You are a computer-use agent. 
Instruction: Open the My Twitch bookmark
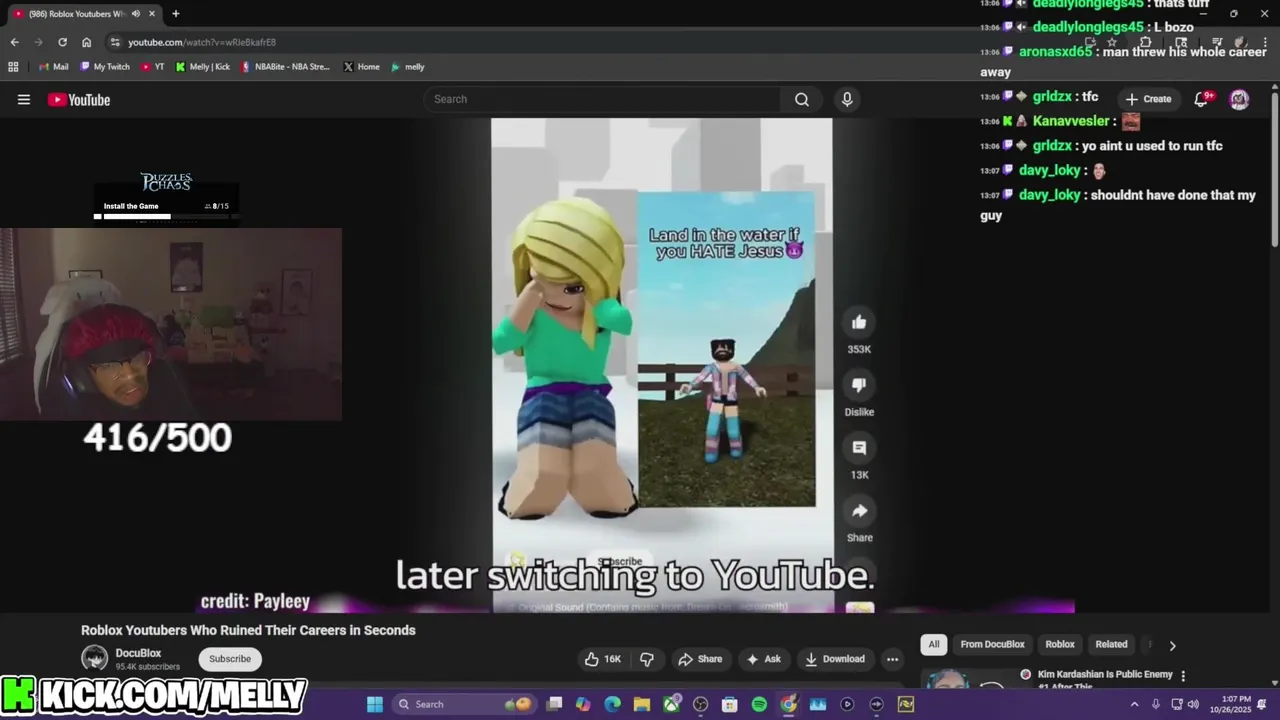[104, 67]
